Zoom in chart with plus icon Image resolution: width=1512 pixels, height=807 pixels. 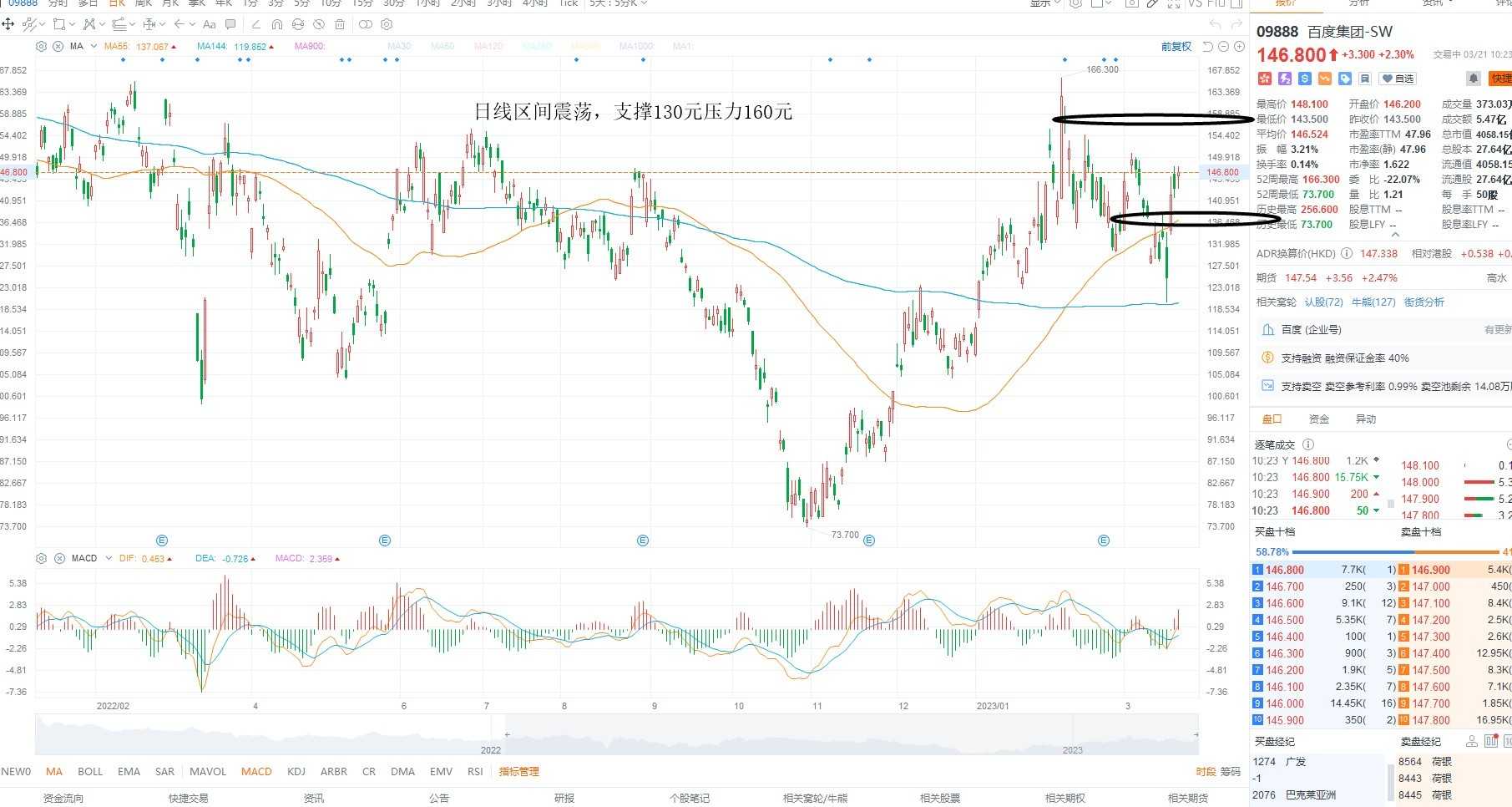click(x=1240, y=47)
